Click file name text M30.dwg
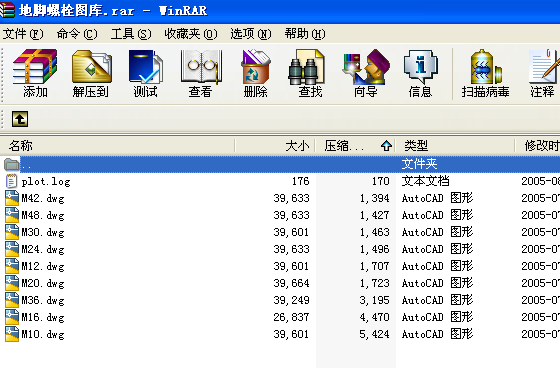The image size is (560, 368). (x=43, y=232)
